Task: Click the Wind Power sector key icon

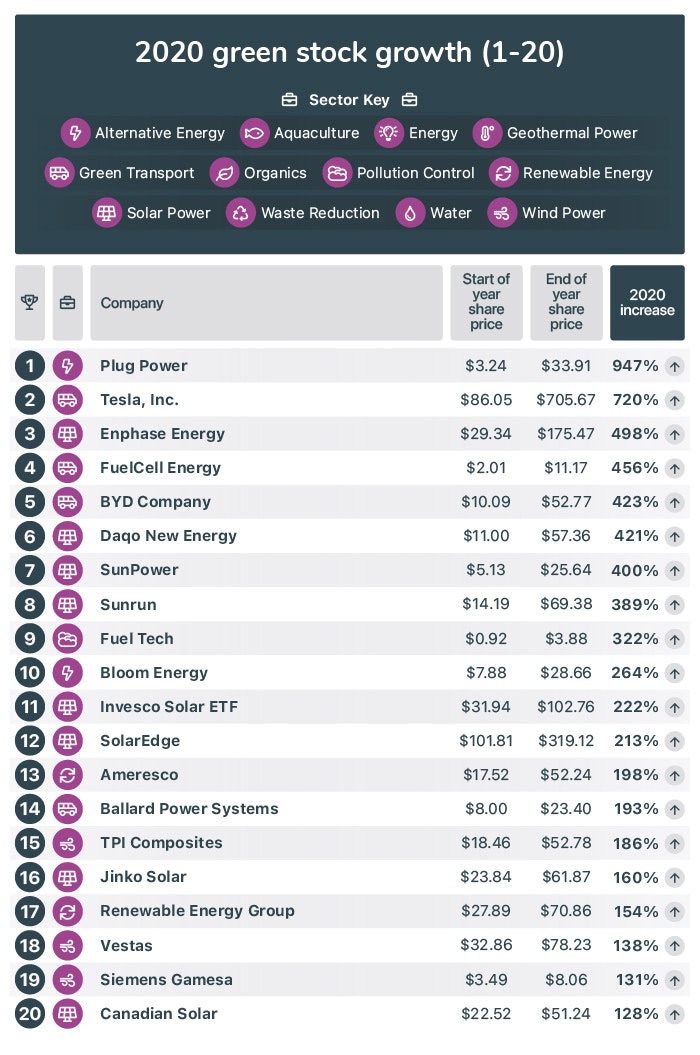Action: click(503, 213)
